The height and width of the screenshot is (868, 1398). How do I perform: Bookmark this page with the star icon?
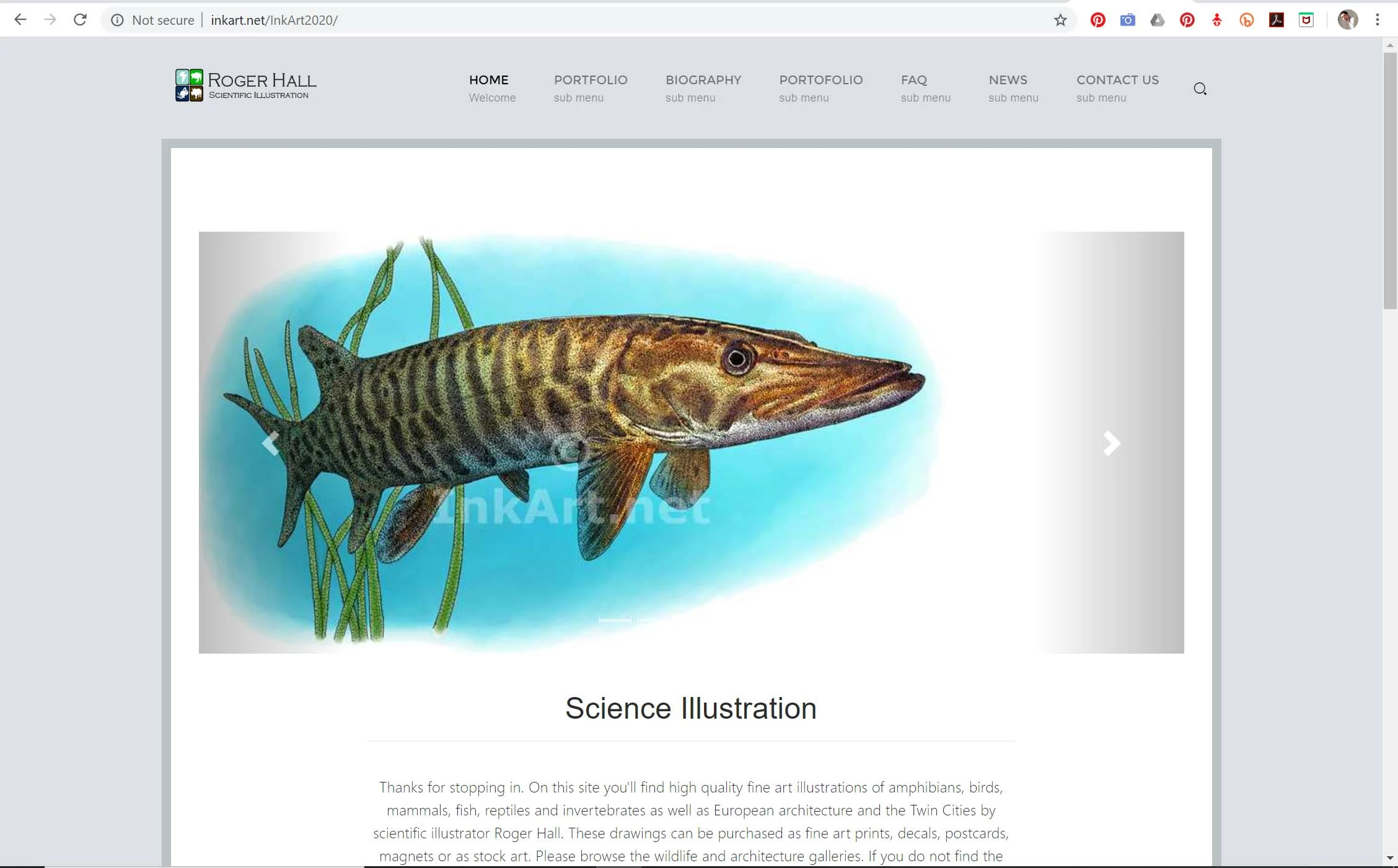click(x=1060, y=20)
